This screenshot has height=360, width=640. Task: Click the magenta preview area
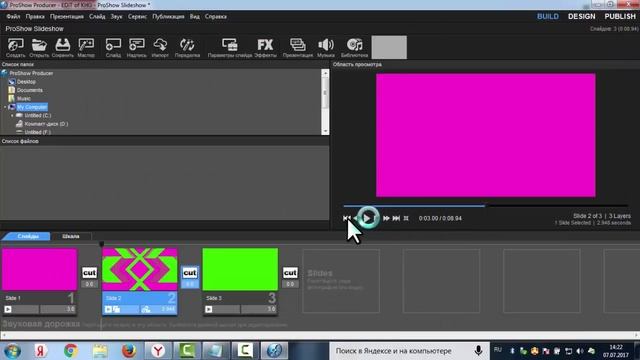(x=486, y=135)
